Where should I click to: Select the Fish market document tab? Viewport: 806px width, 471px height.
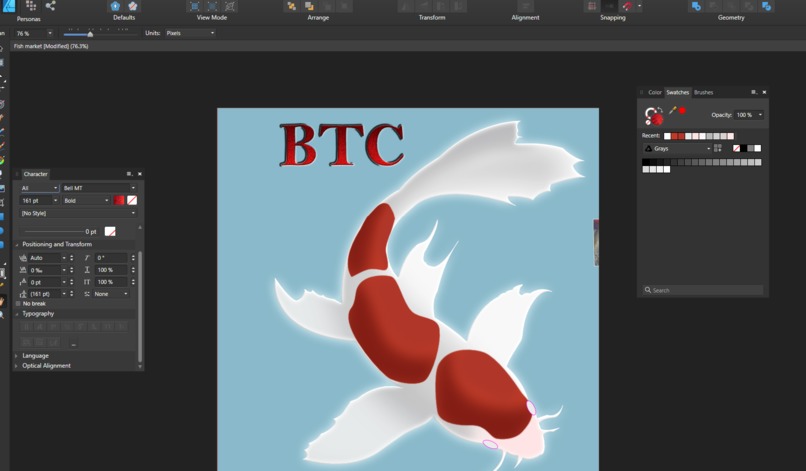pyautogui.click(x=51, y=46)
